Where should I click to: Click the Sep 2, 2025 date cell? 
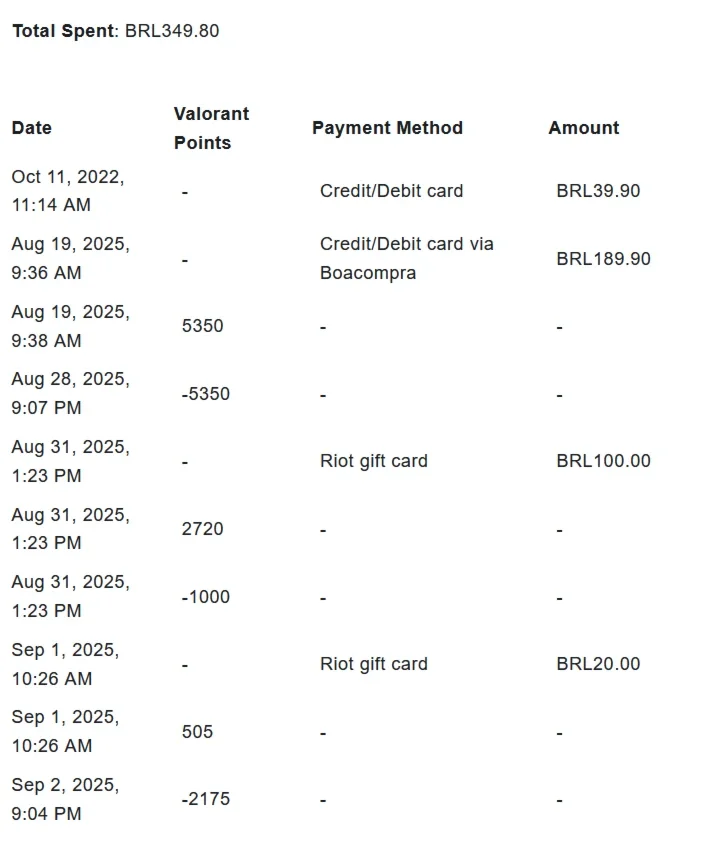(x=65, y=799)
